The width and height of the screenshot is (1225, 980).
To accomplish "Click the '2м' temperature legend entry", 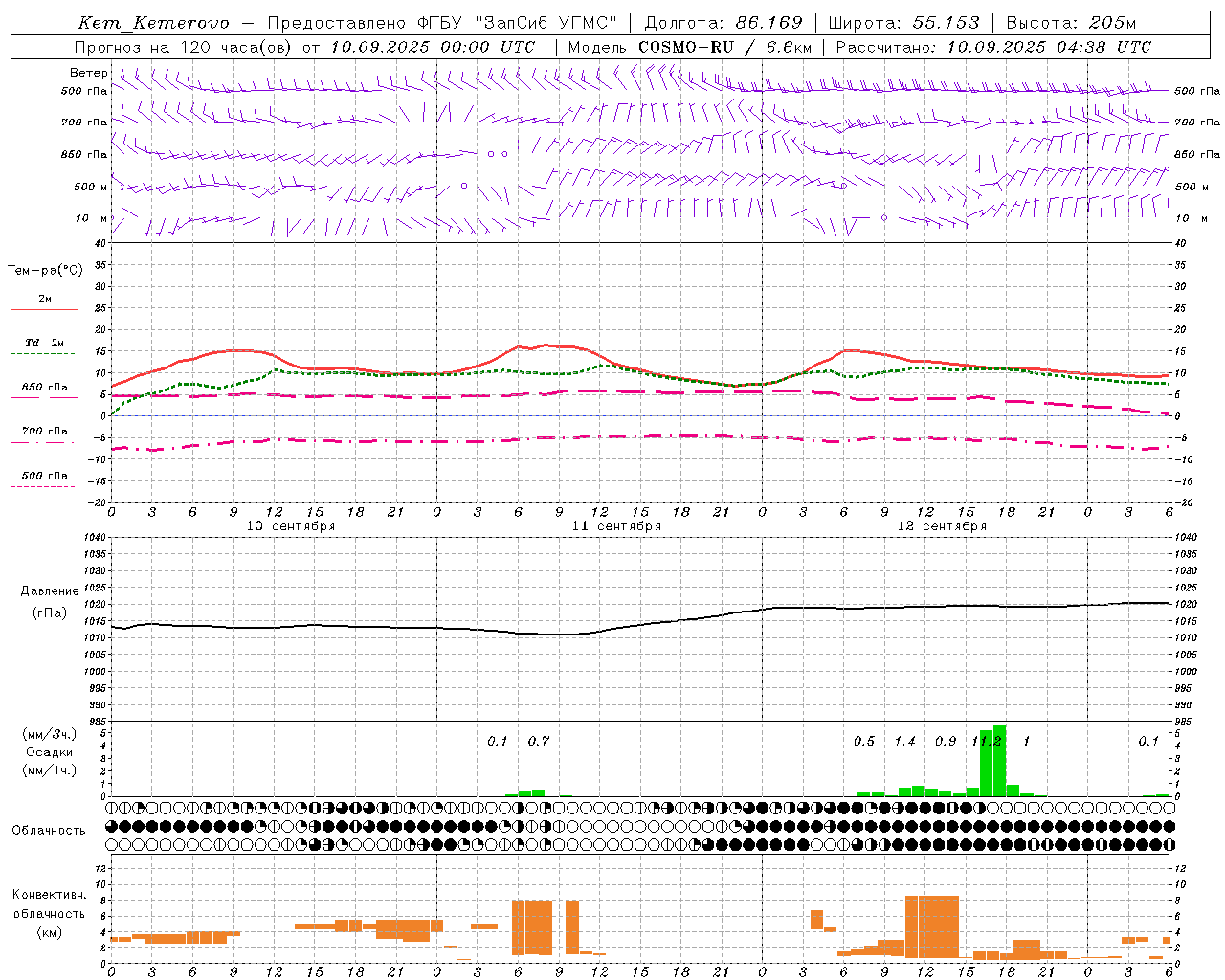I will coord(44,299).
